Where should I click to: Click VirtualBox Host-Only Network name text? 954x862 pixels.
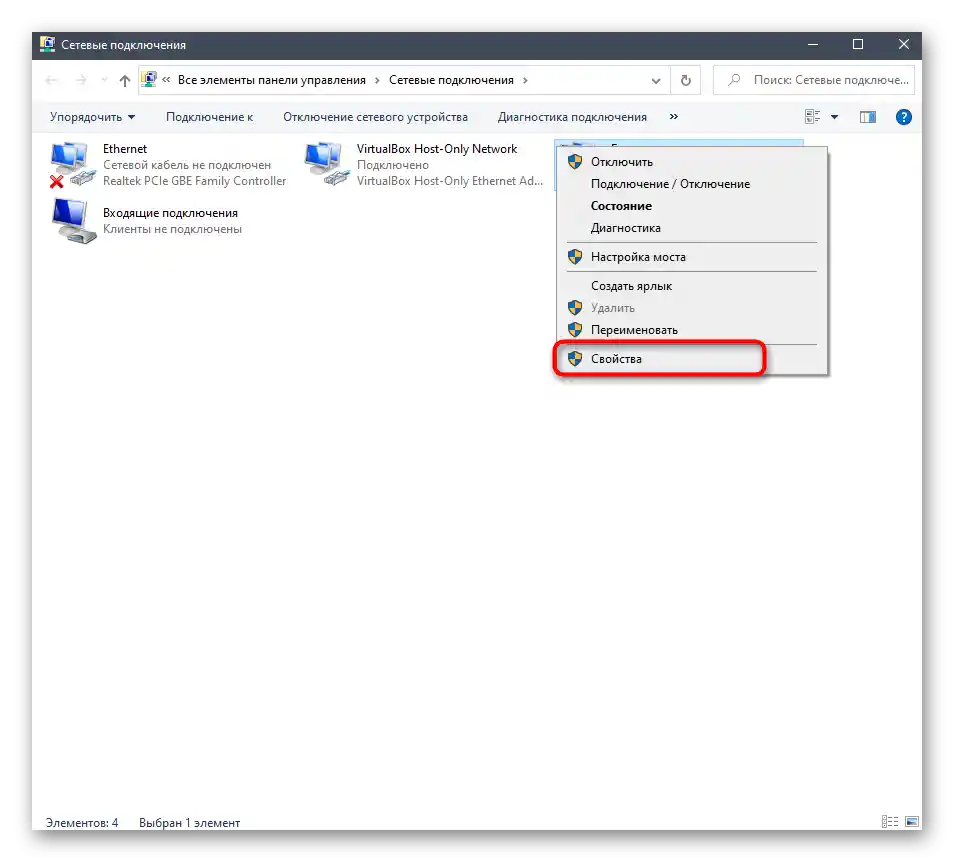point(437,149)
